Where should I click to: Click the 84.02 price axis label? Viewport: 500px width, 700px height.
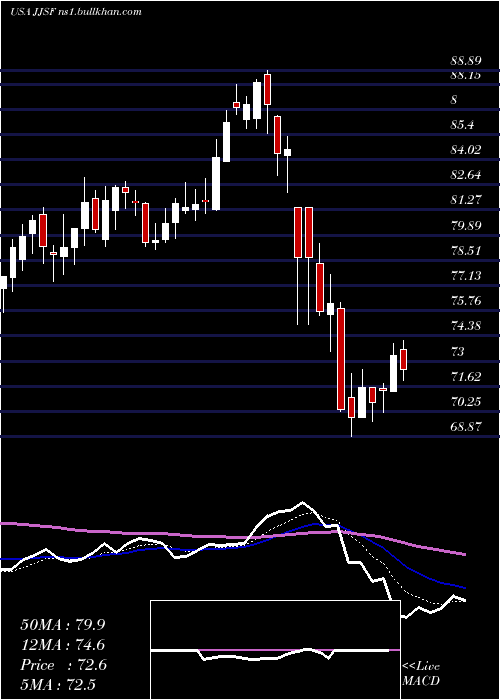[465, 150]
